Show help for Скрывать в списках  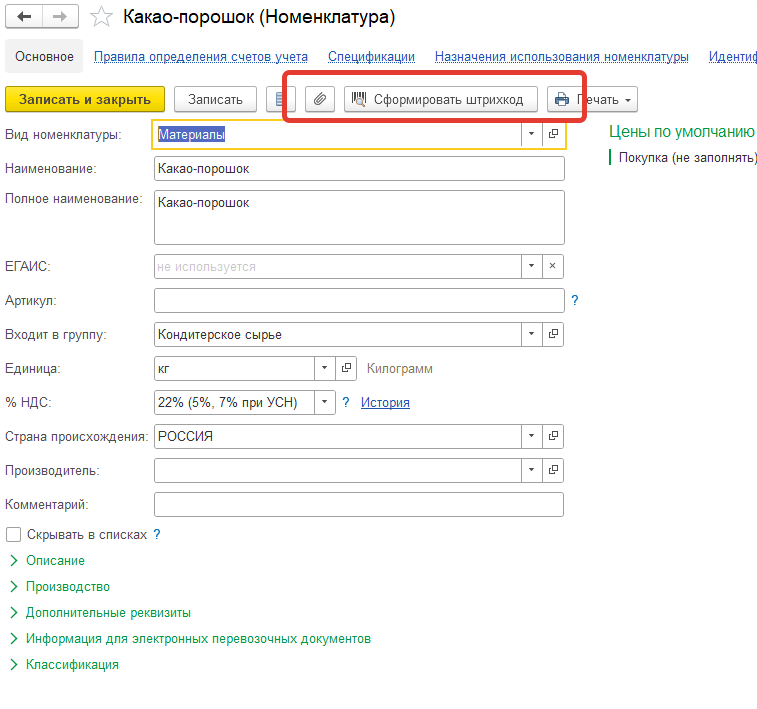157,534
